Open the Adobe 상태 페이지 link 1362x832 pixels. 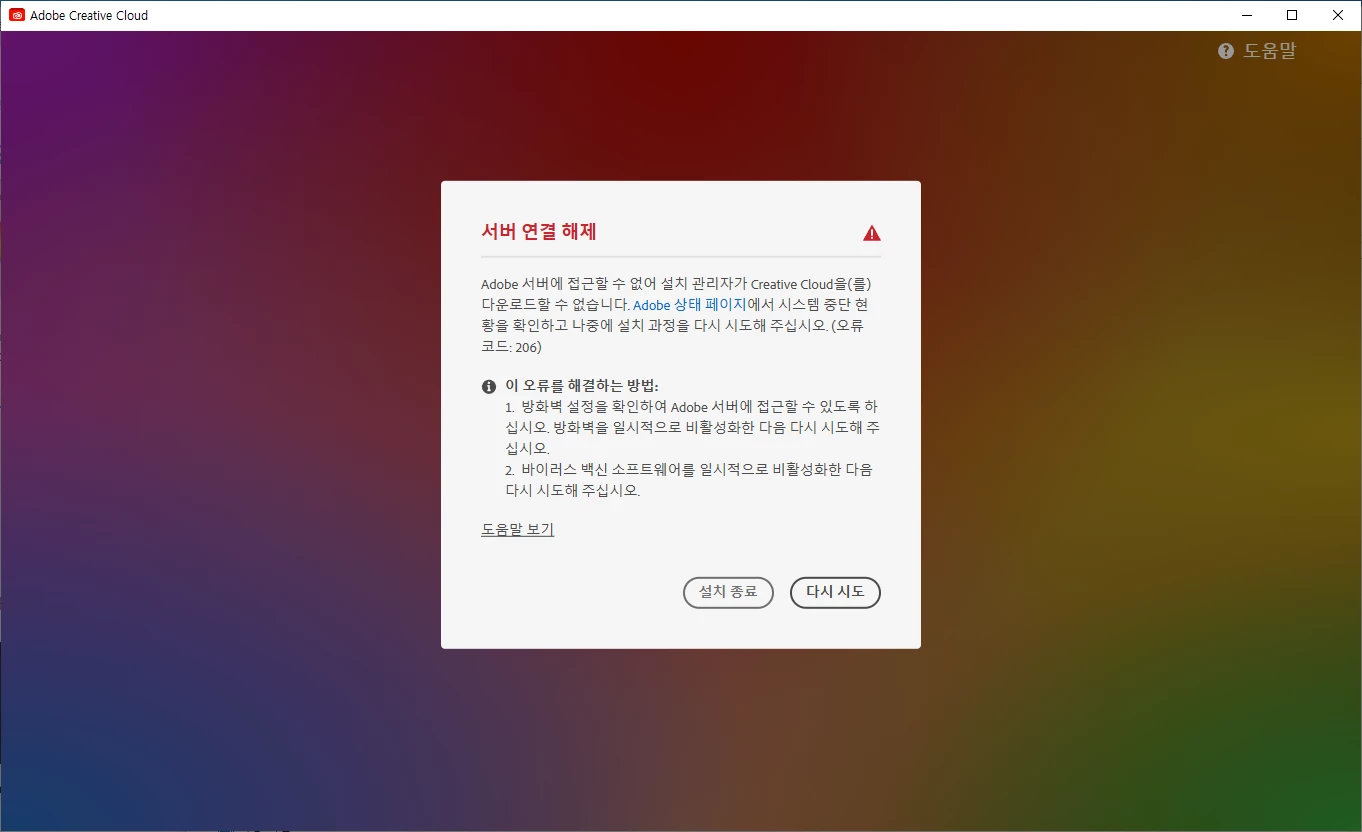point(690,305)
